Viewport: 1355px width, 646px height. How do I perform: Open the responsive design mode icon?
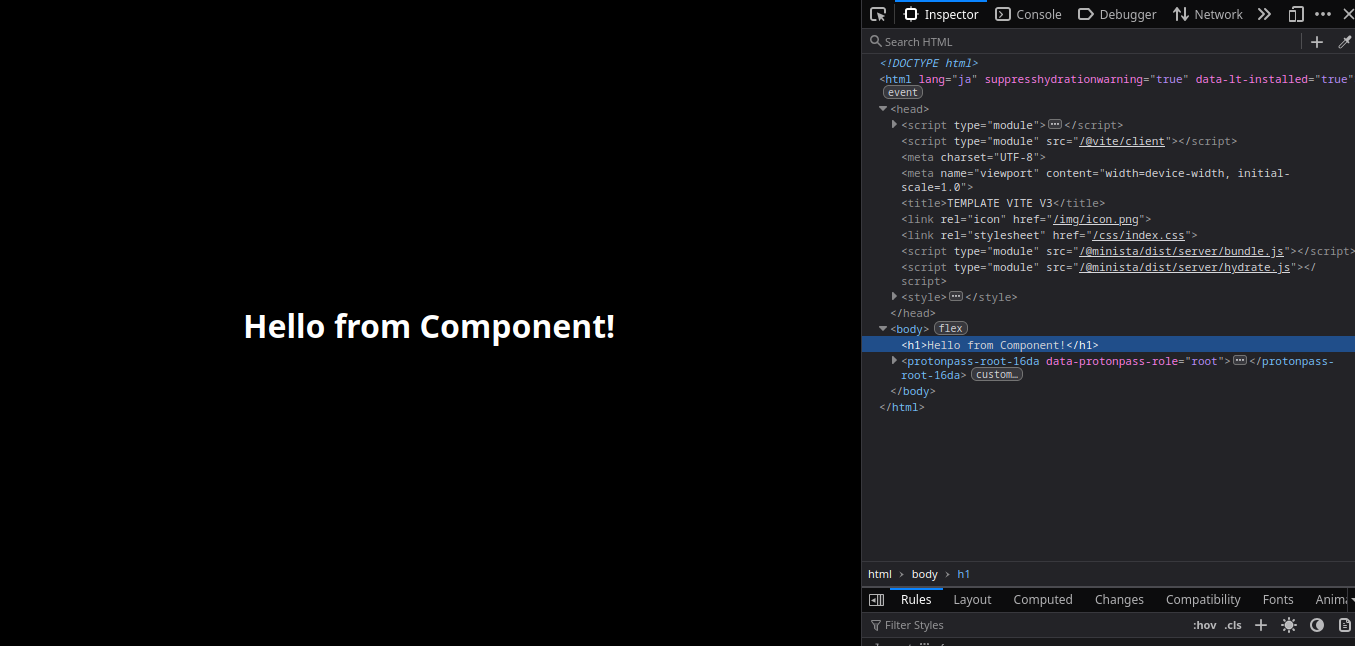pyautogui.click(x=1296, y=14)
